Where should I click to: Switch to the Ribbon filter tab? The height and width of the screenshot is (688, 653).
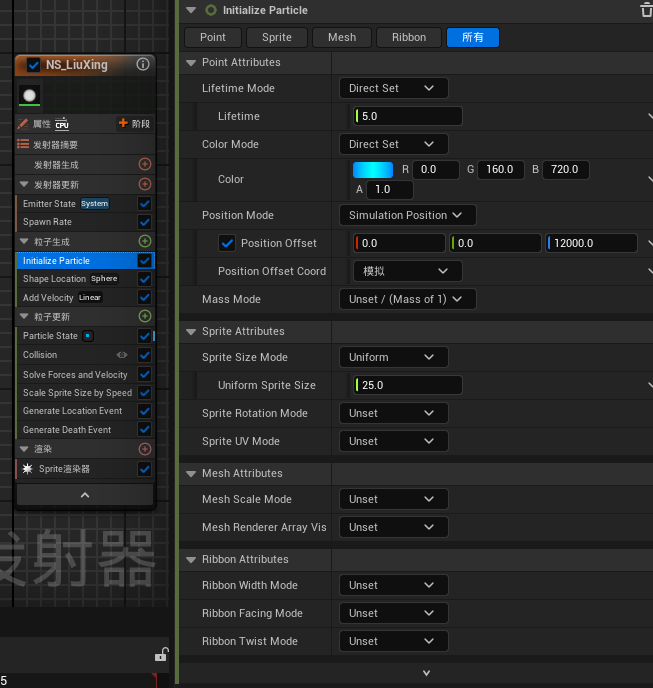point(409,37)
